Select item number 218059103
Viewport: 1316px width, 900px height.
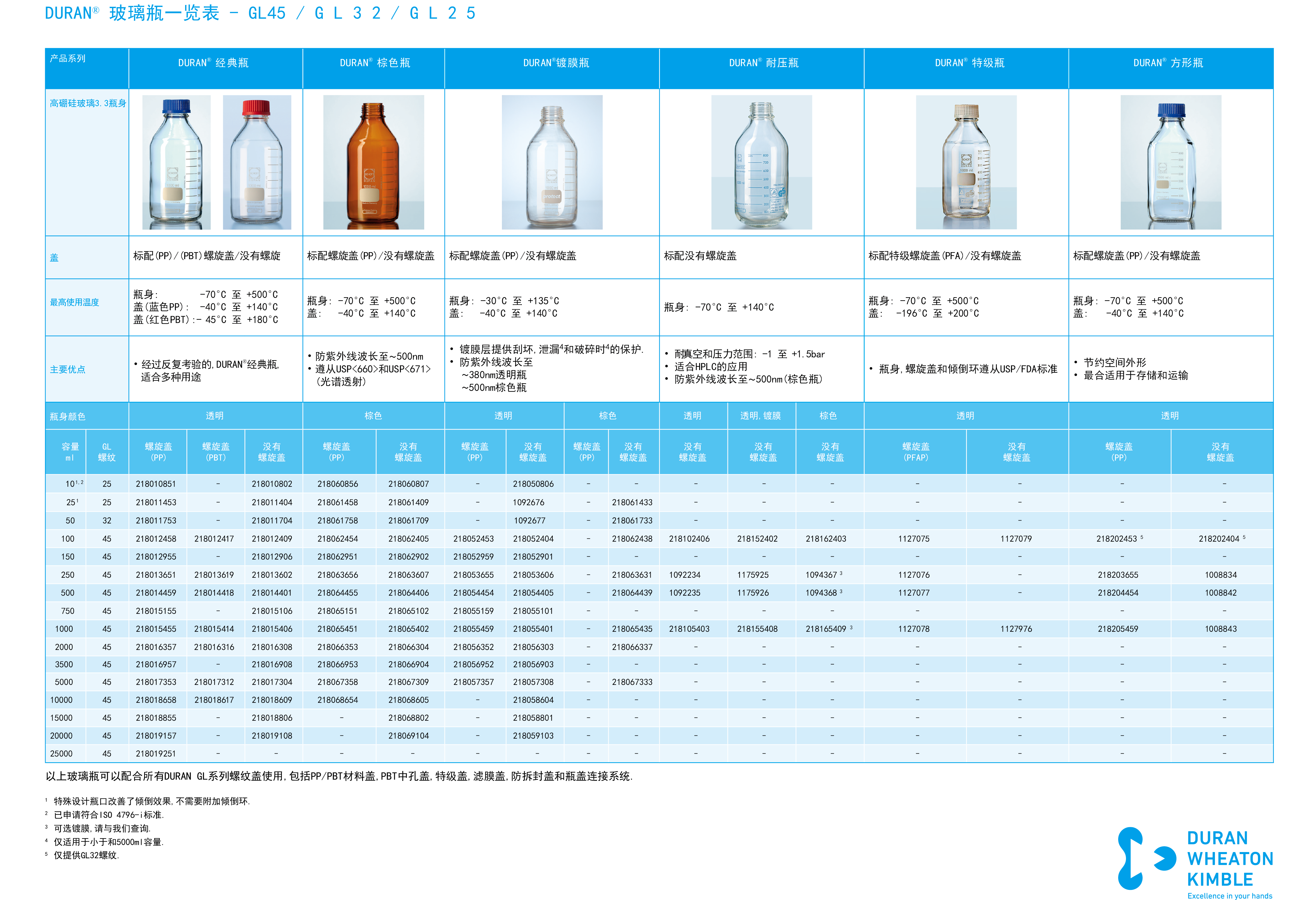point(533,736)
